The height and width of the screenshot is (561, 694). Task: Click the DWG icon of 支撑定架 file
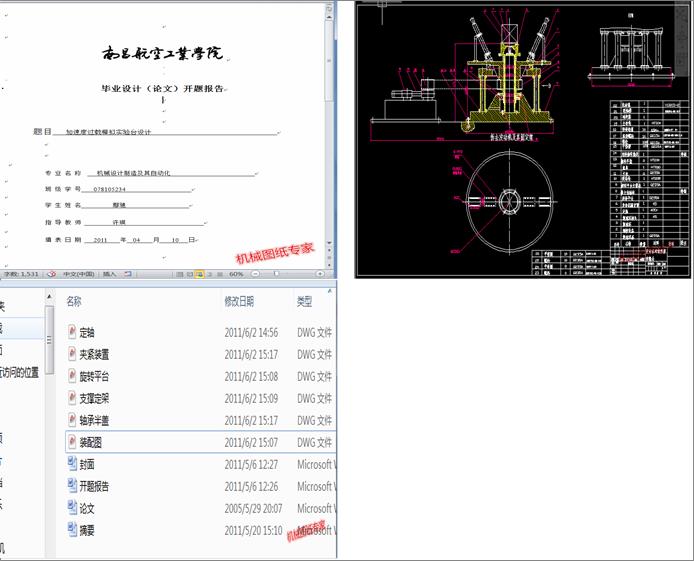[72, 398]
